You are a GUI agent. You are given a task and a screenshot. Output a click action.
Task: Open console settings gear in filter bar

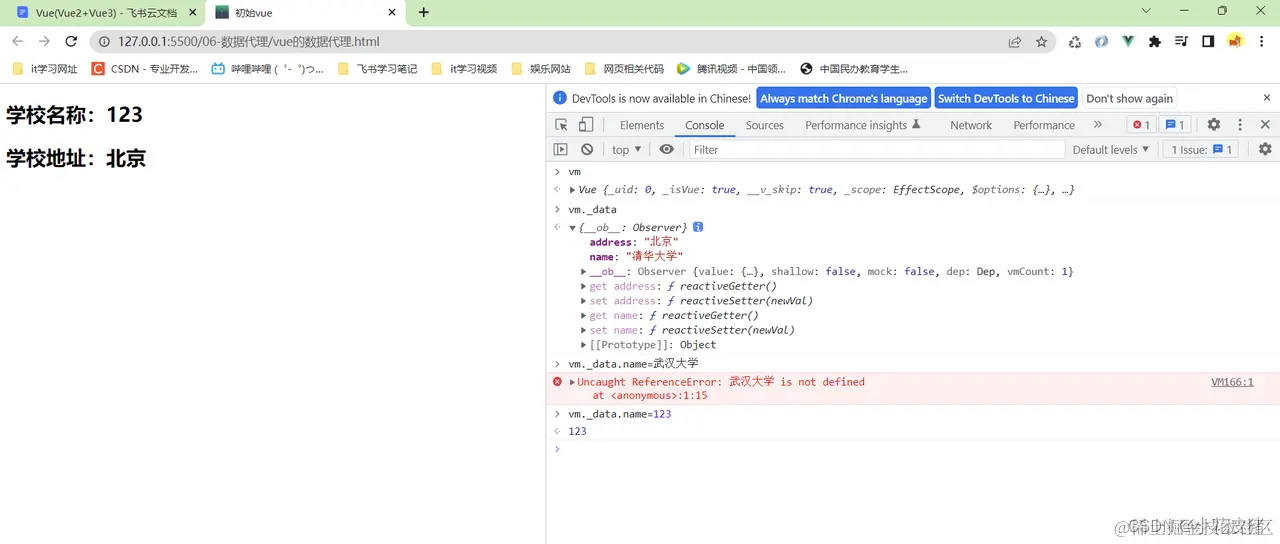1265,149
